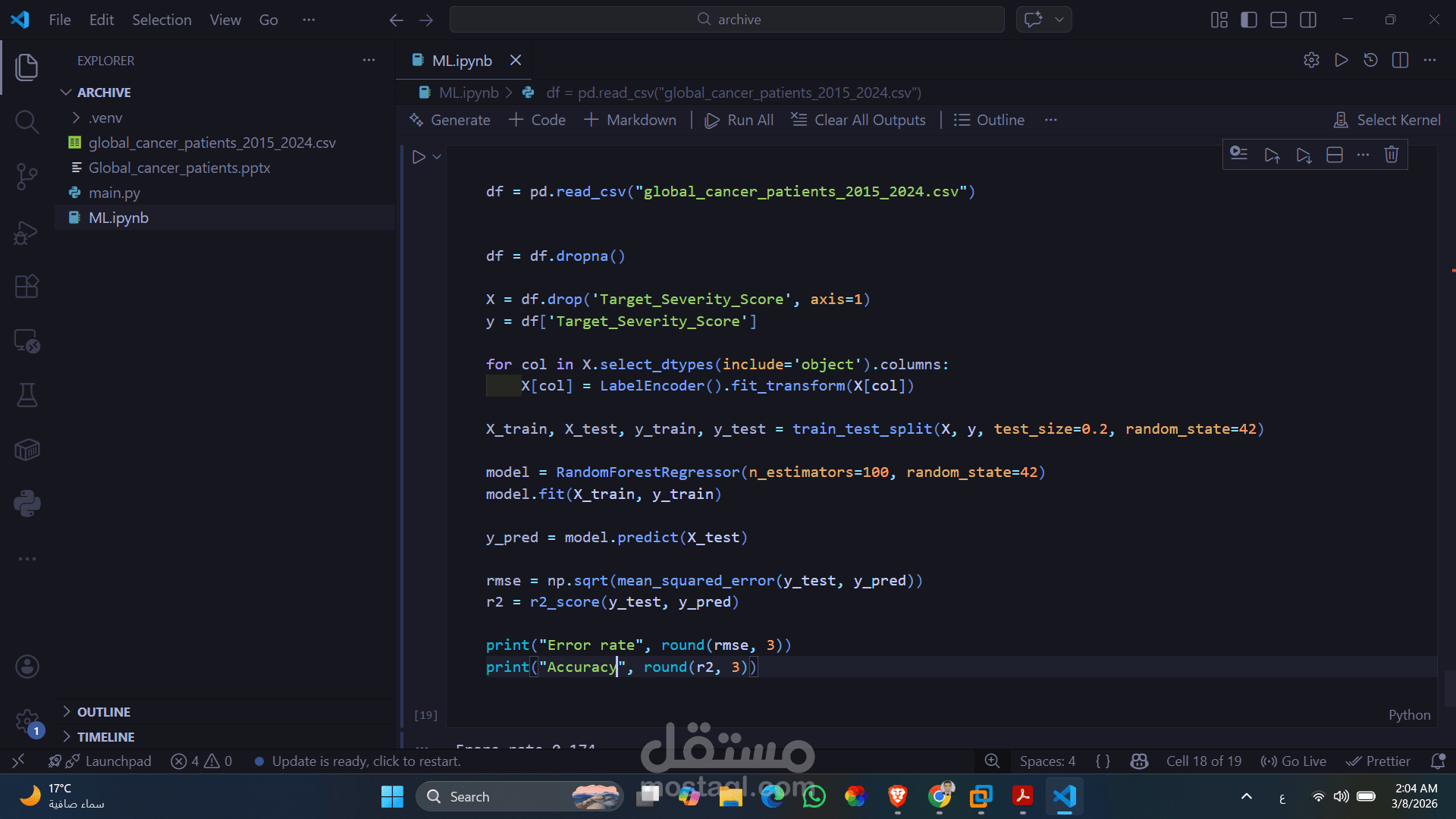Image resolution: width=1456 pixels, height=819 pixels.
Task: Split the editor to the right
Action: [1400, 60]
